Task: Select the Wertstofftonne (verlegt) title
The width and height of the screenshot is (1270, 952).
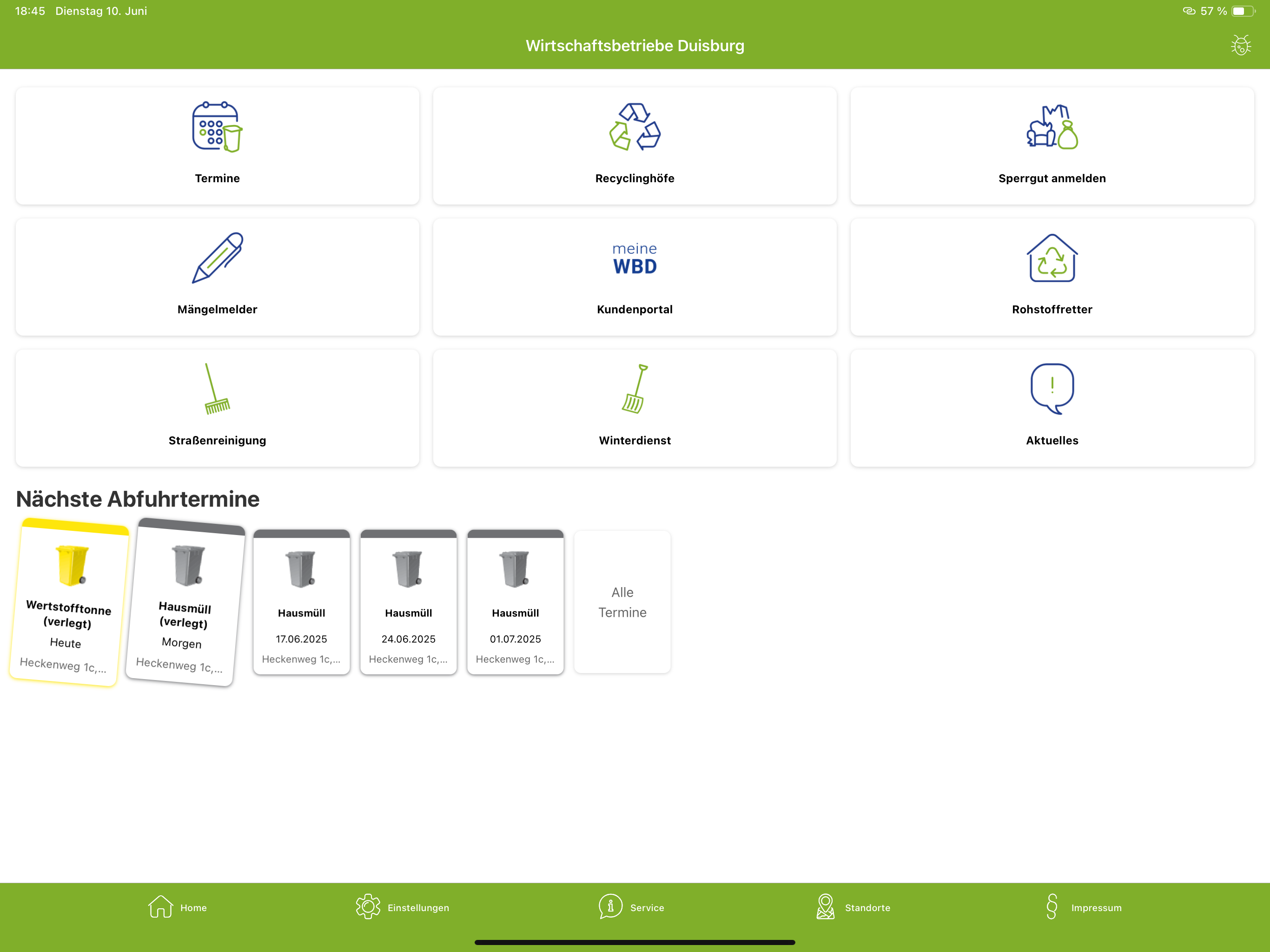Action: pyautogui.click(x=68, y=615)
